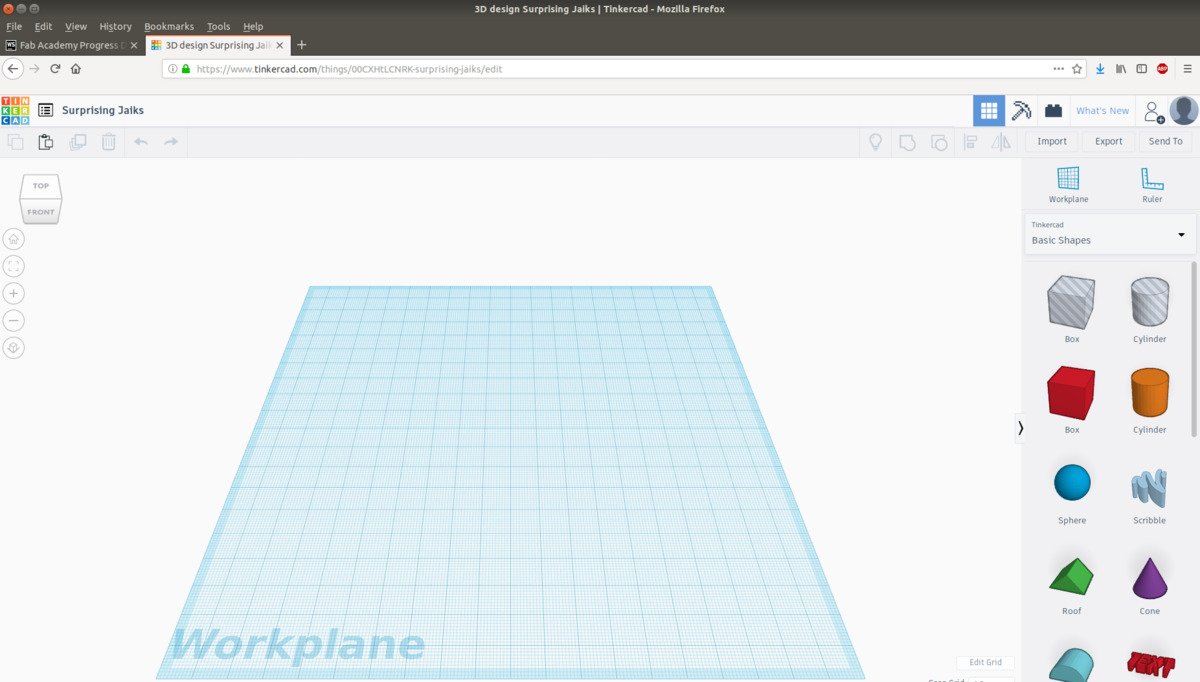The image size is (1200, 682).
Task: Click the What's New link
Action: 1102,111
